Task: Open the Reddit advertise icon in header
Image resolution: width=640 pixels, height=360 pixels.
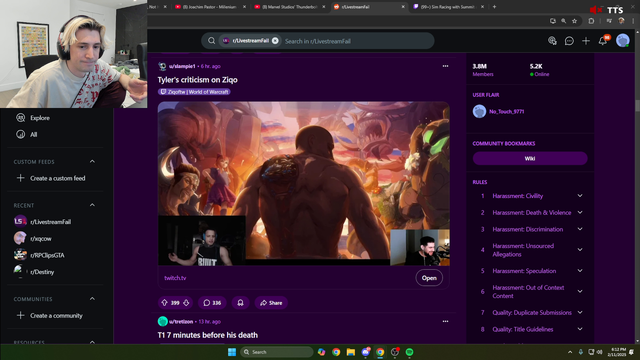Action: click(x=552, y=41)
